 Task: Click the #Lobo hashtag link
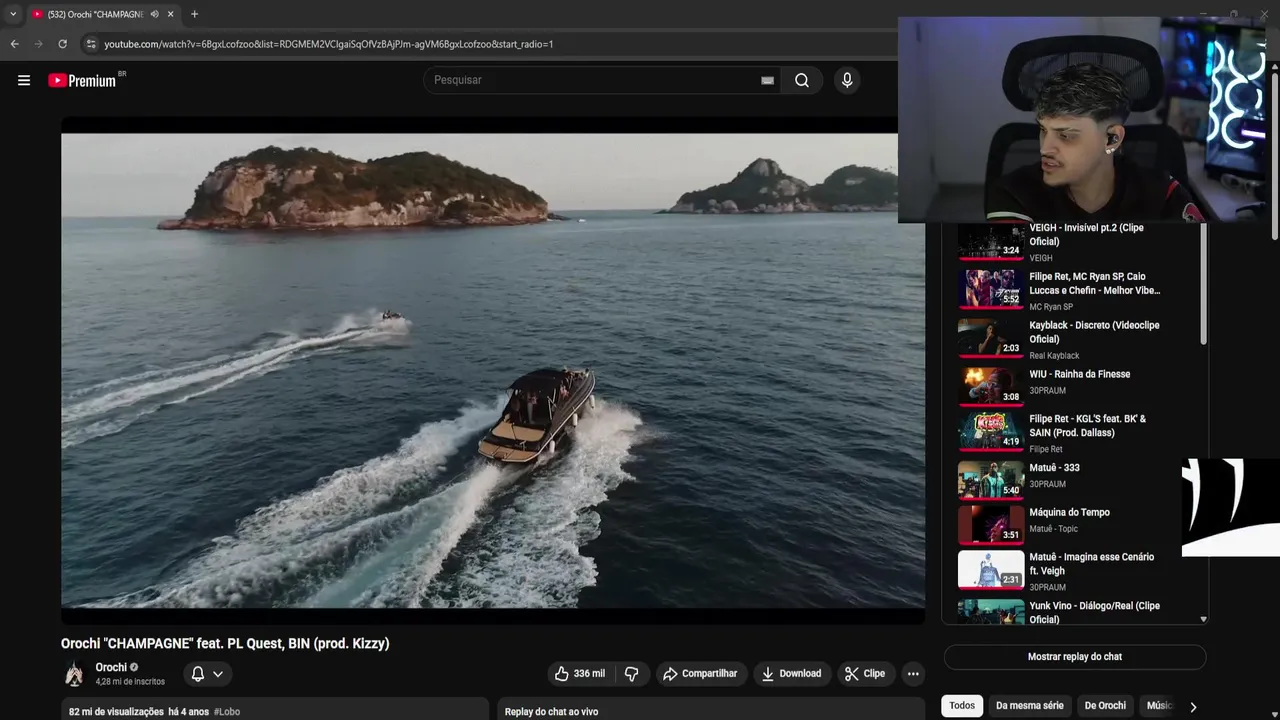tap(227, 712)
